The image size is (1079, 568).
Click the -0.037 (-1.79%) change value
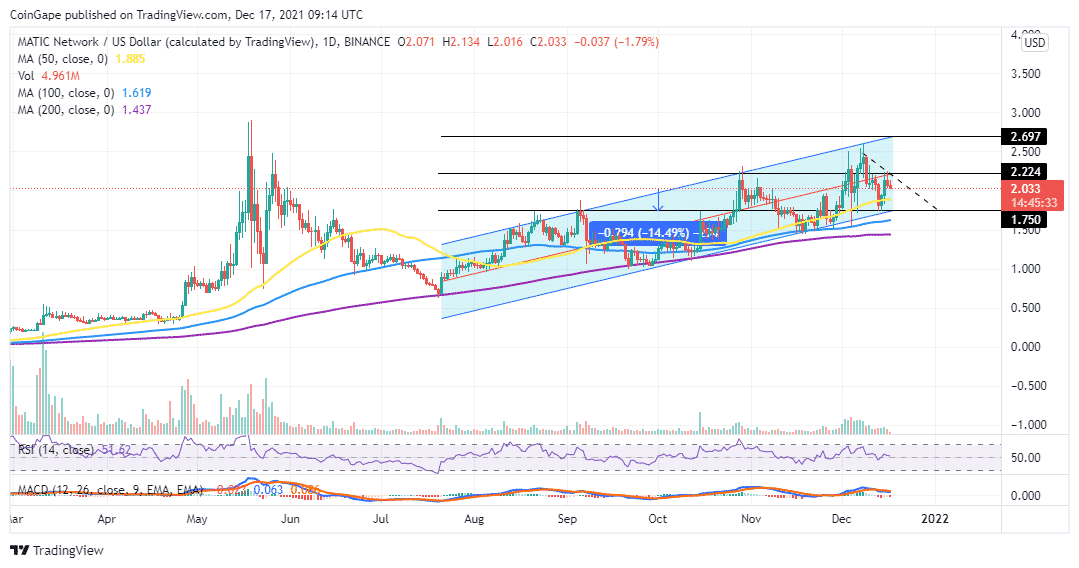(617, 42)
